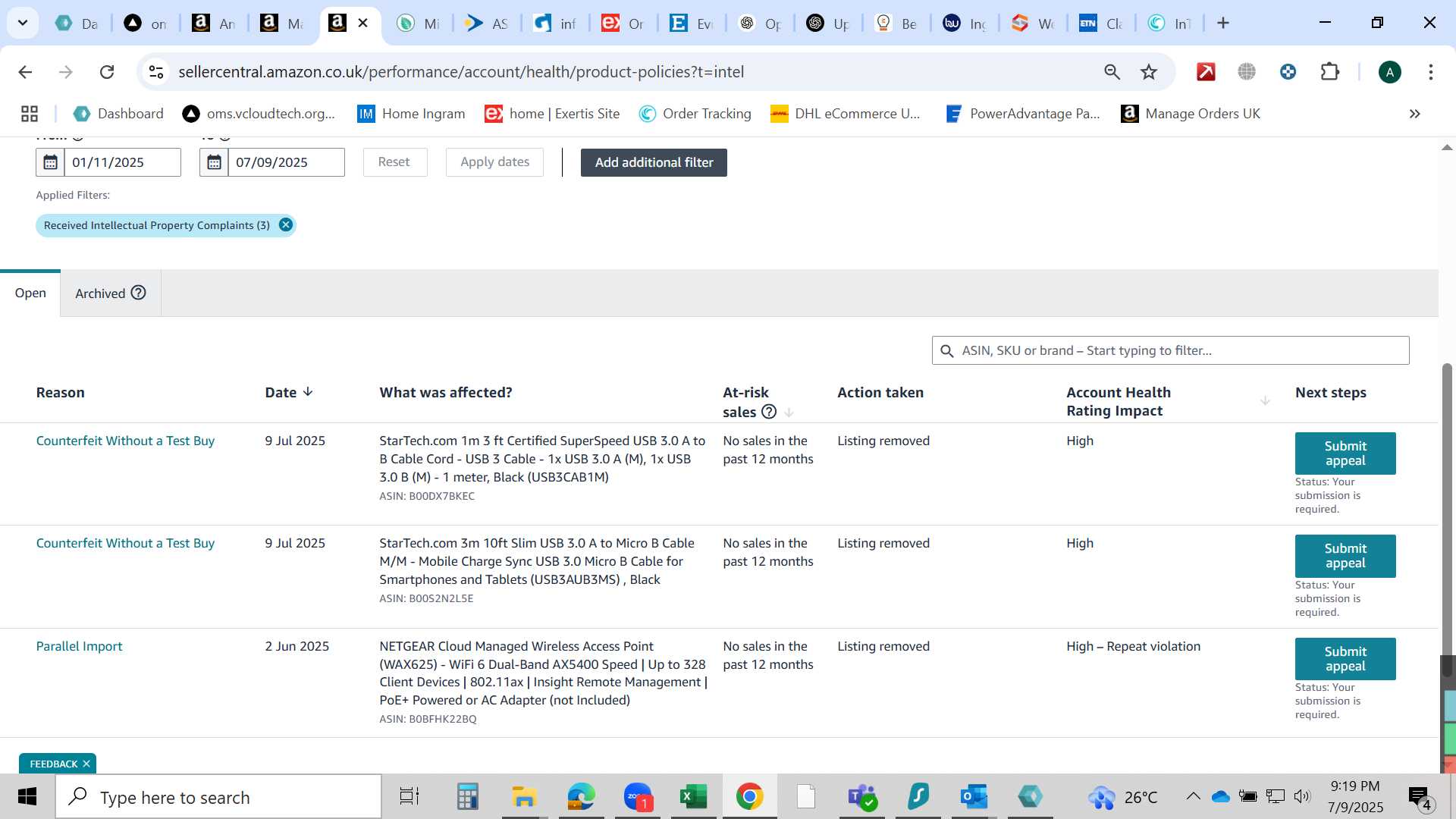Open the Chrome profile avatar A
The width and height of the screenshot is (1456, 819).
coord(1389,72)
